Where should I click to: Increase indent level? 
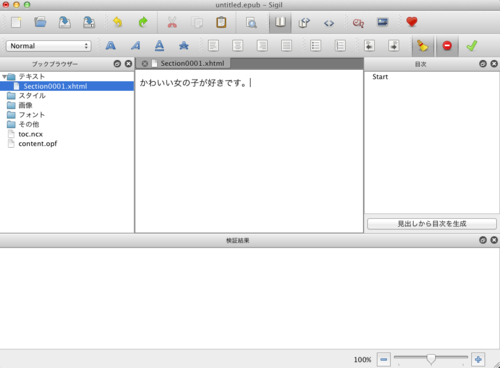pos(394,46)
